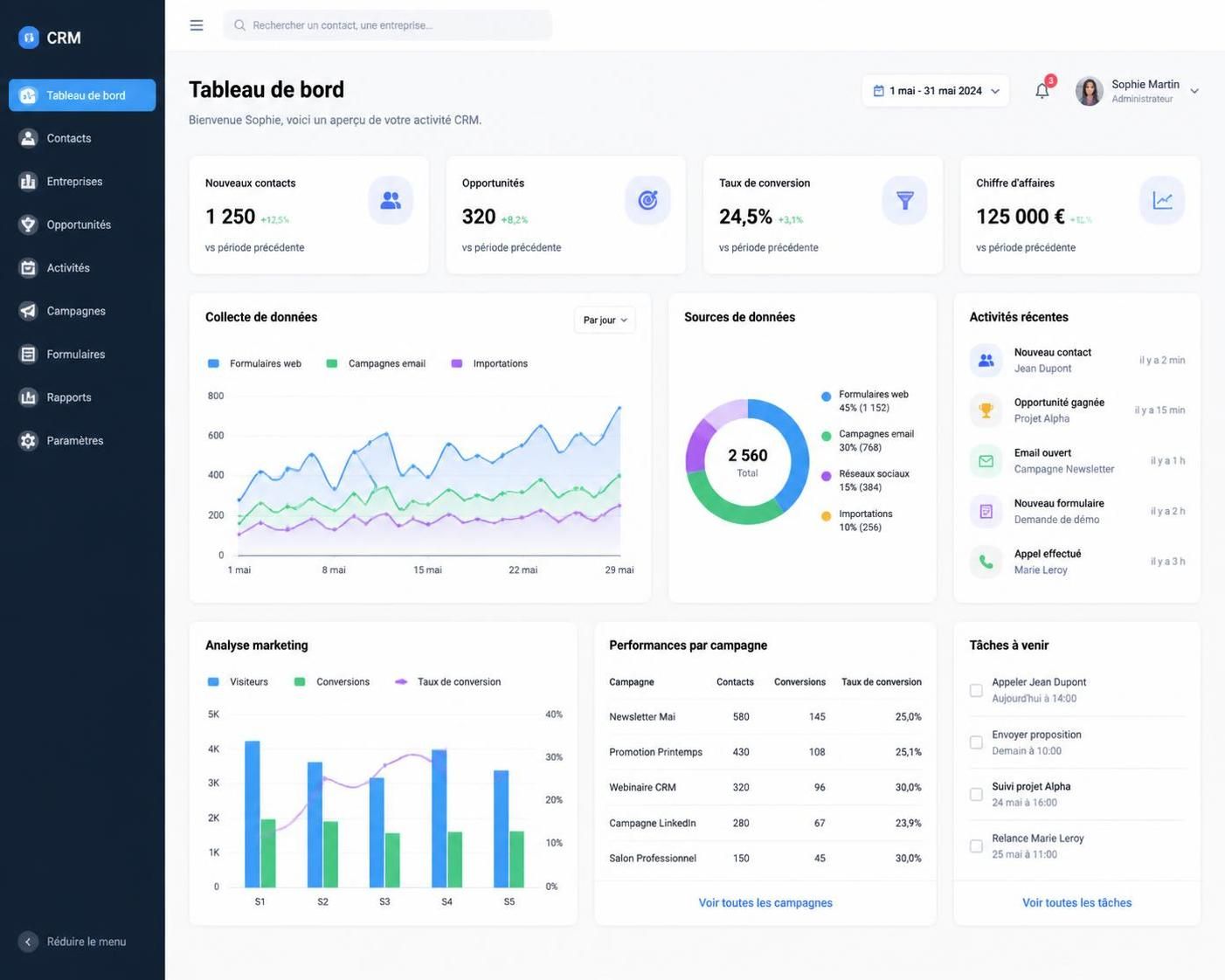Open the notifications bell

point(1042,91)
